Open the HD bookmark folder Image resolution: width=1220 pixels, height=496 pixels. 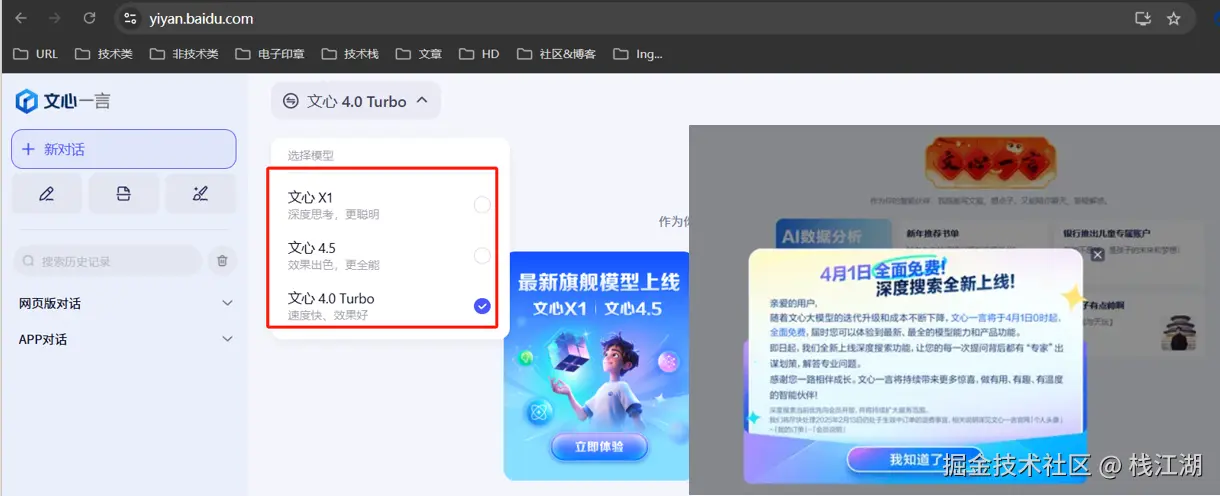pos(479,54)
